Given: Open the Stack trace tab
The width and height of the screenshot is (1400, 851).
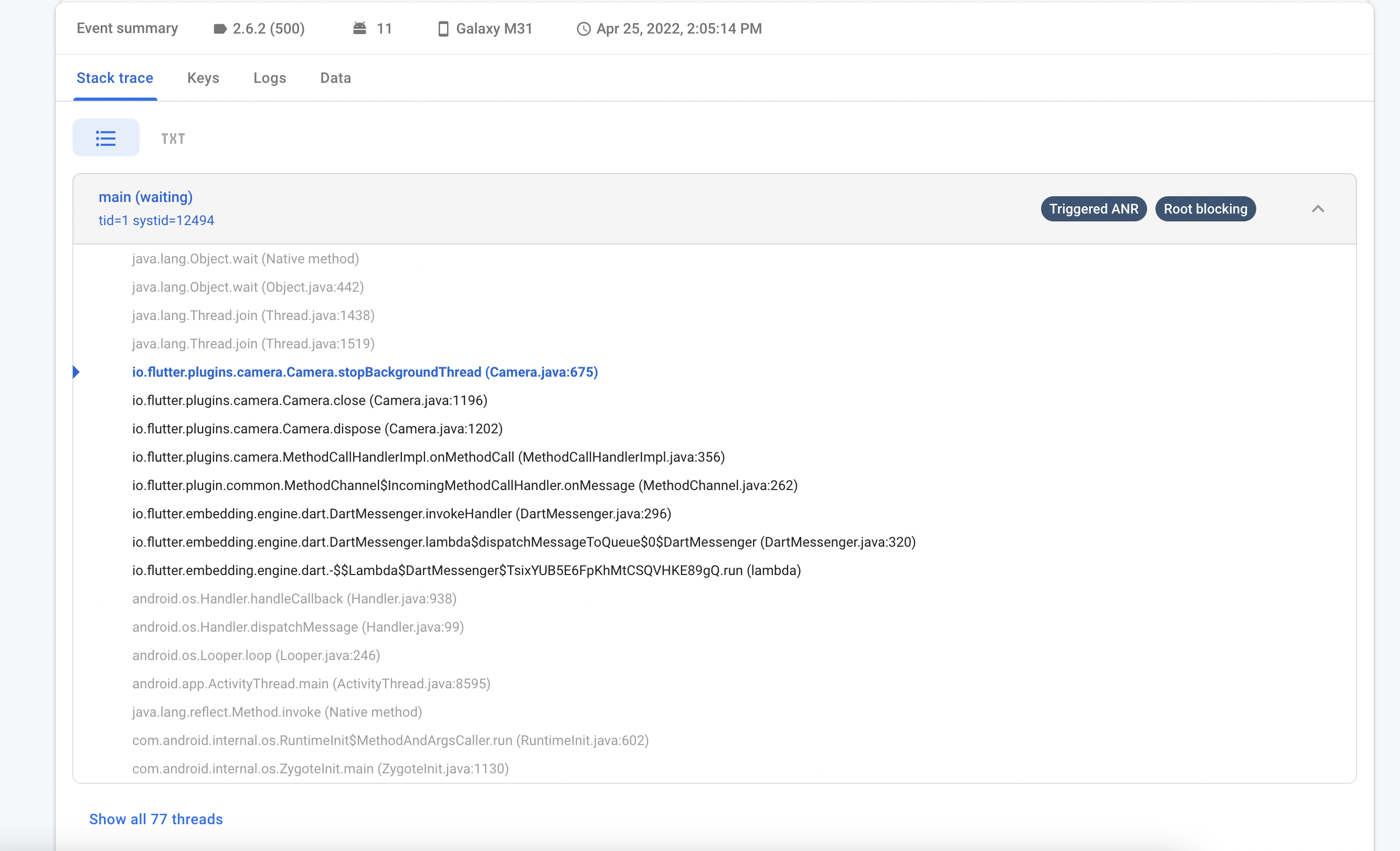Looking at the screenshot, I should point(115,78).
